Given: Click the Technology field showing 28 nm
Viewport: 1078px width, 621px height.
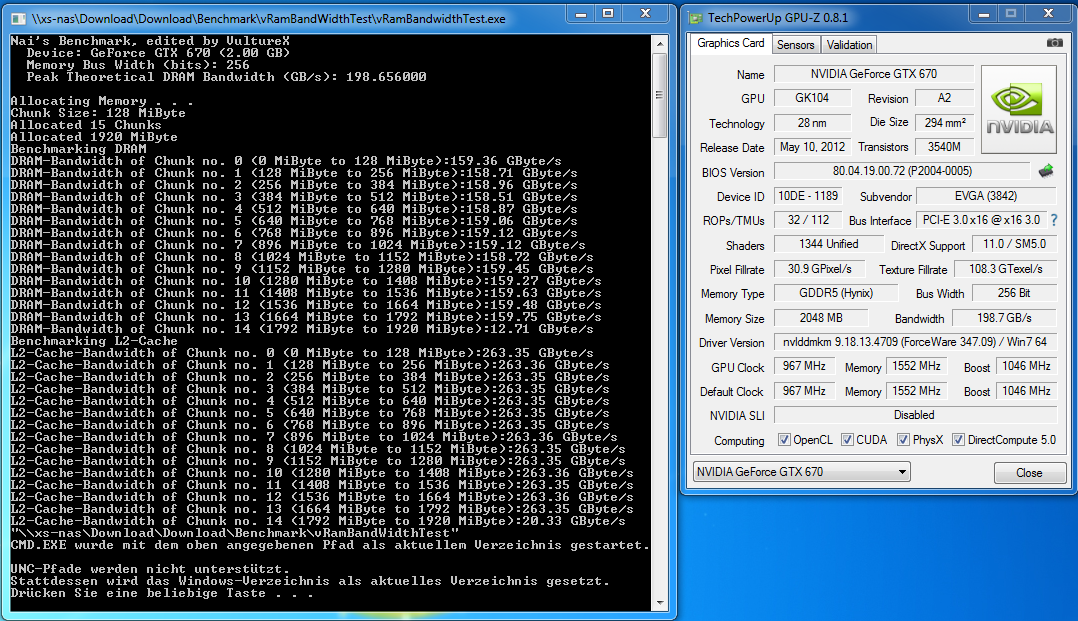Looking at the screenshot, I should pyautogui.click(x=812, y=122).
